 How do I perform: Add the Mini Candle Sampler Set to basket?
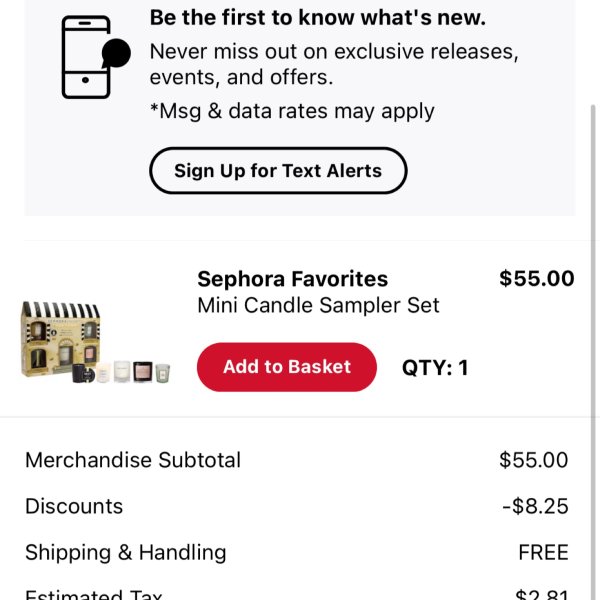coord(287,367)
